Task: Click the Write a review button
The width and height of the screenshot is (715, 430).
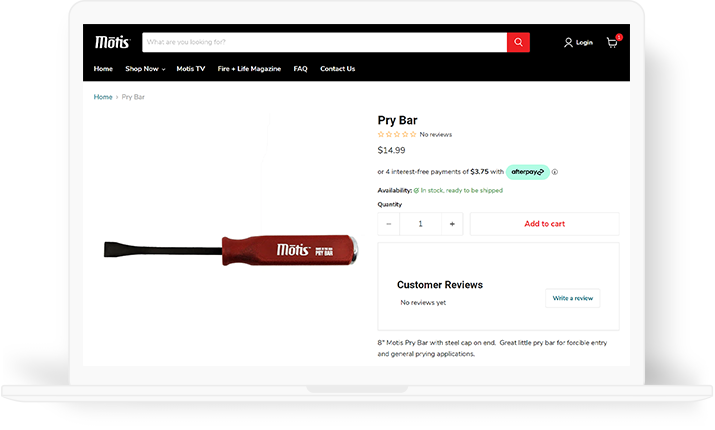Action: [x=573, y=298]
